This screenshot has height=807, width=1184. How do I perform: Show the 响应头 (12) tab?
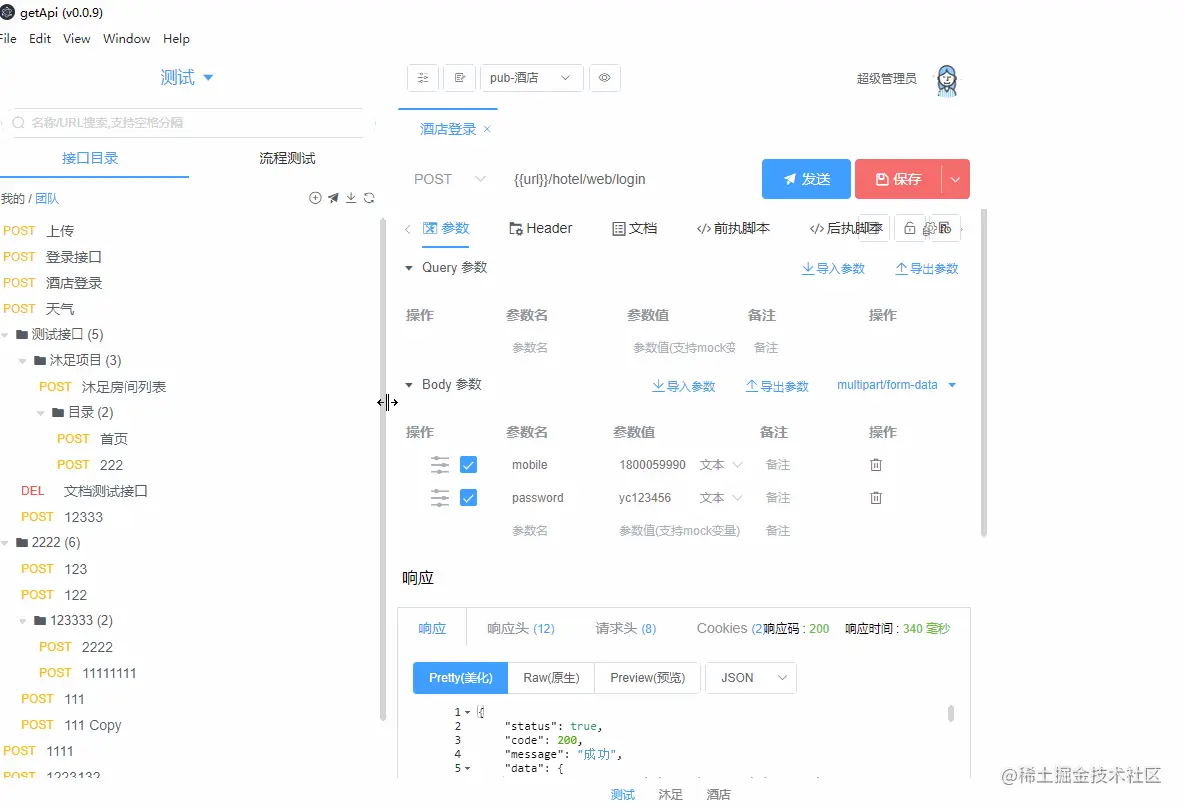point(520,628)
